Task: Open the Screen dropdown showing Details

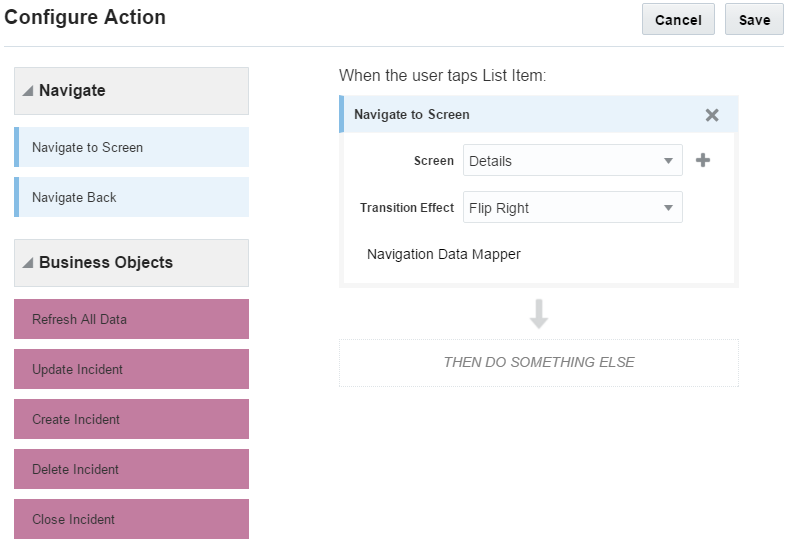Action: (x=572, y=161)
